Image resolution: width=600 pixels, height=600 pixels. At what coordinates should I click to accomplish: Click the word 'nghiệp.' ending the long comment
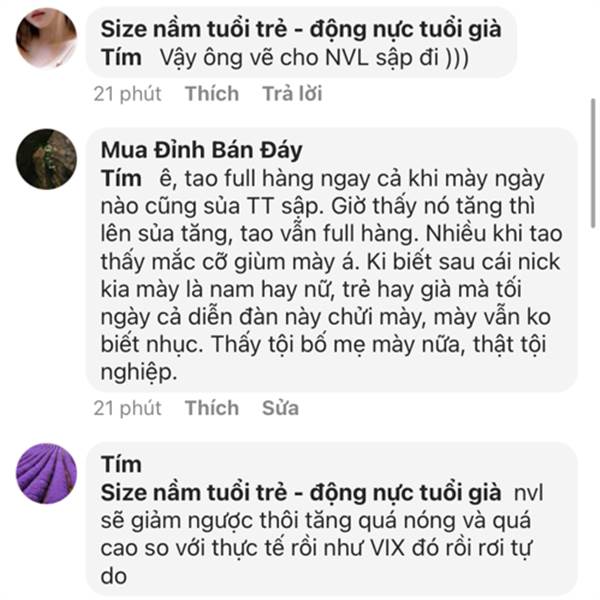pos(139,372)
